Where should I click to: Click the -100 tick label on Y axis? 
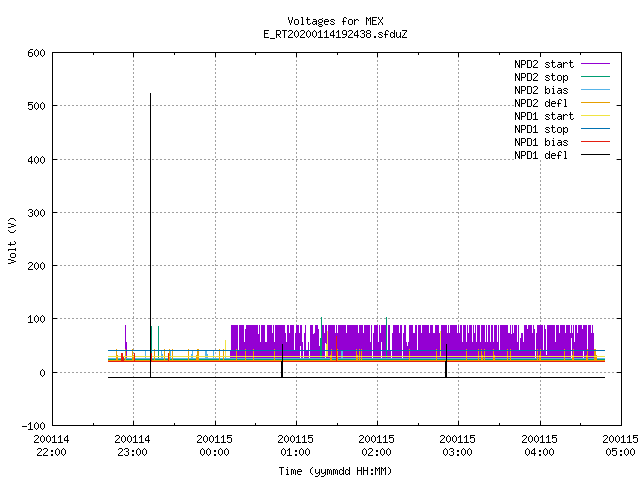tap(33, 426)
